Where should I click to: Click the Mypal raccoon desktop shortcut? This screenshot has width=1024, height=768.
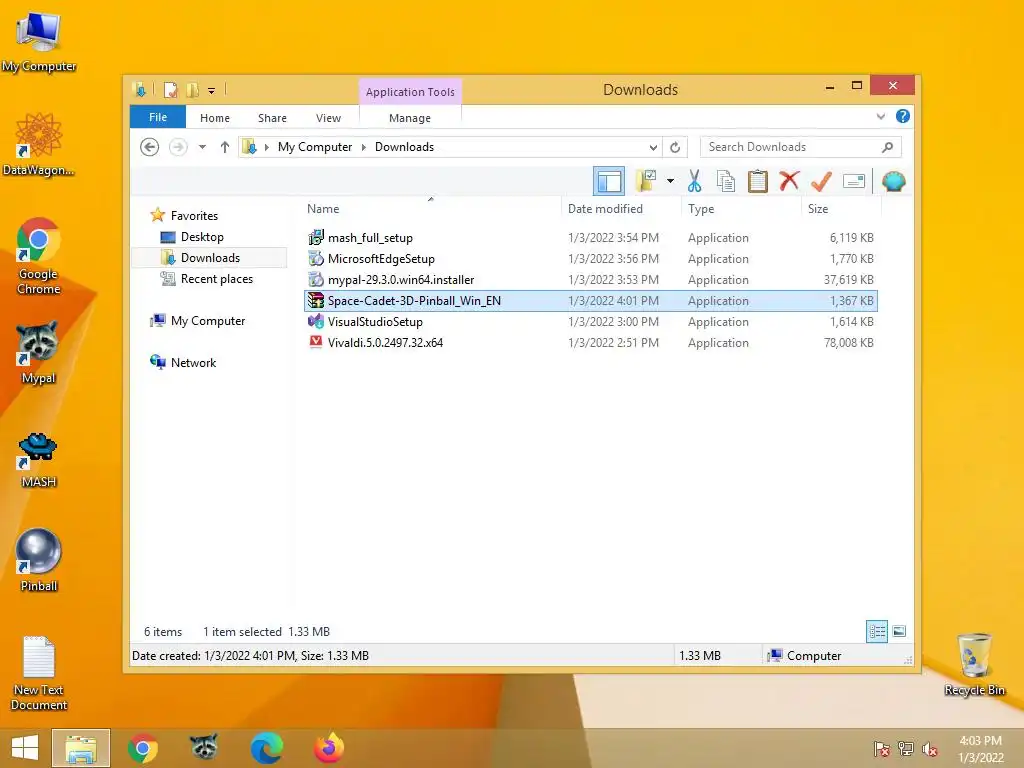tap(38, 351)
